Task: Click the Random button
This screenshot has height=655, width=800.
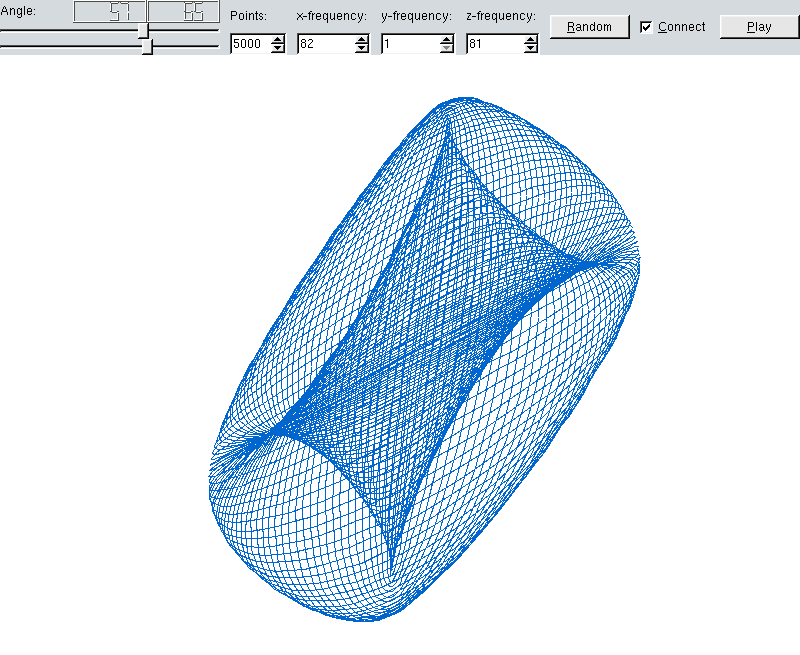Action: [x=589, y=27]
